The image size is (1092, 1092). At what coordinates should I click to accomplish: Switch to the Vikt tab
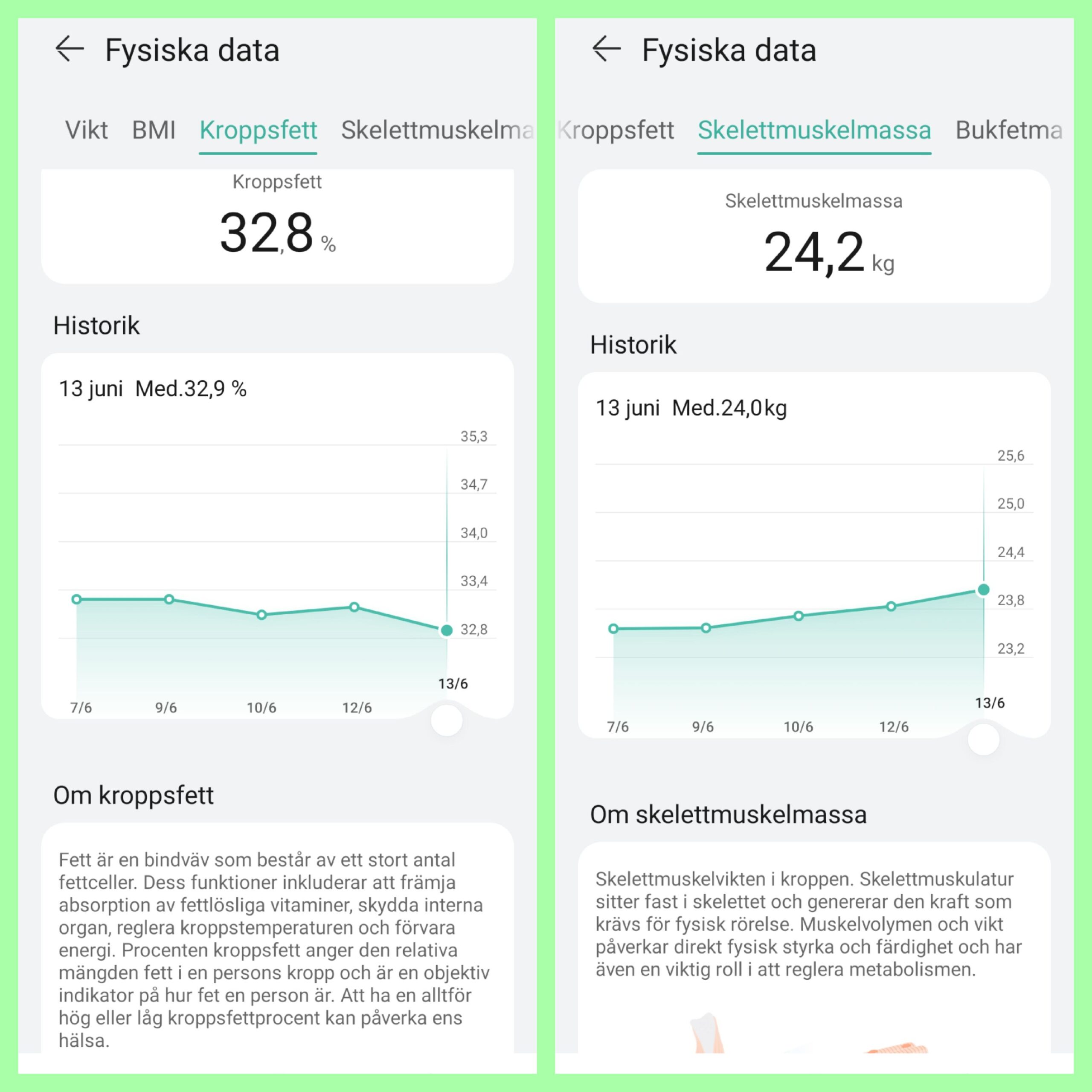click(86, 130)
